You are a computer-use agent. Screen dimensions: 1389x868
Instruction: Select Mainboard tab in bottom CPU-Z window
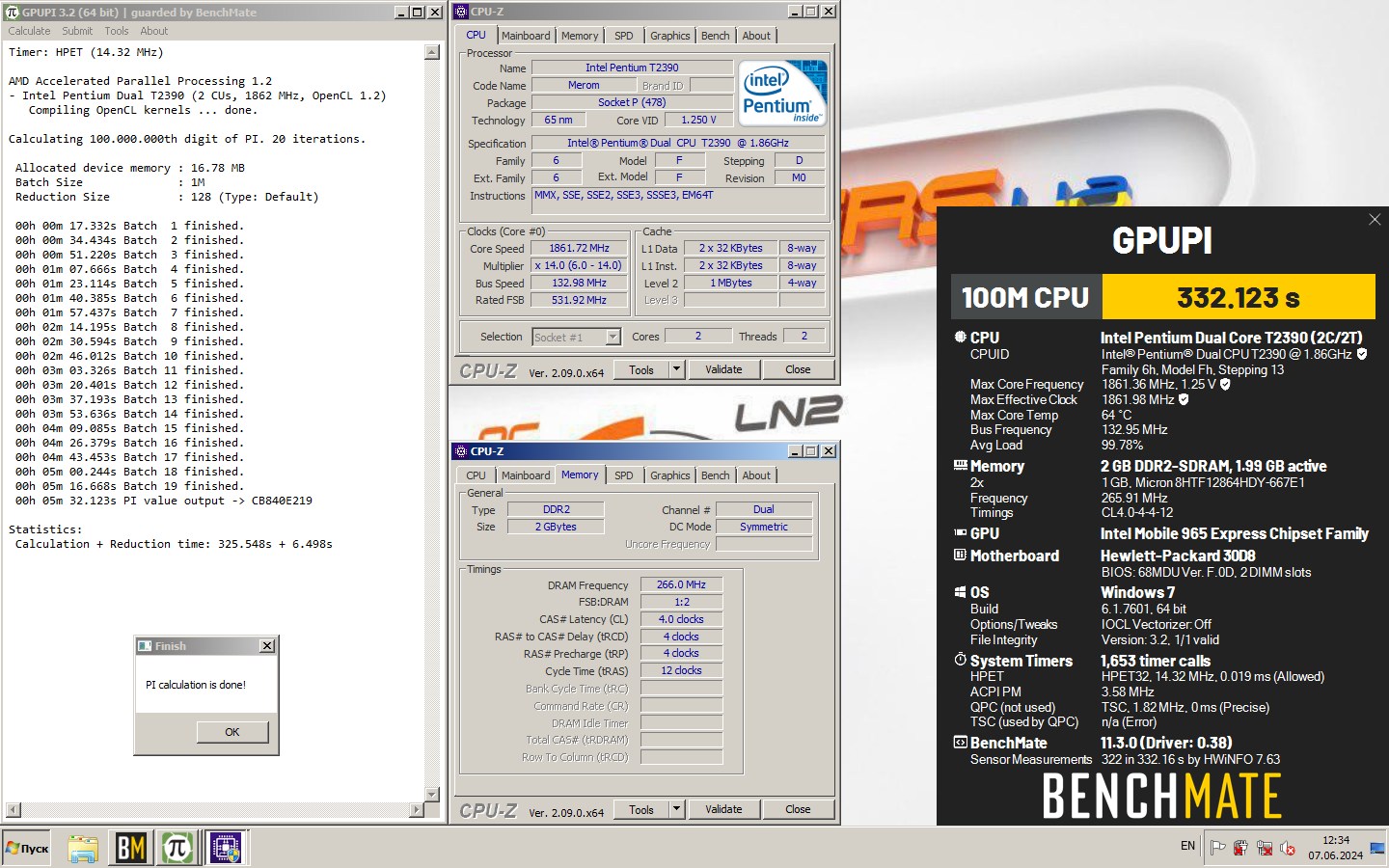pos(526,475)
